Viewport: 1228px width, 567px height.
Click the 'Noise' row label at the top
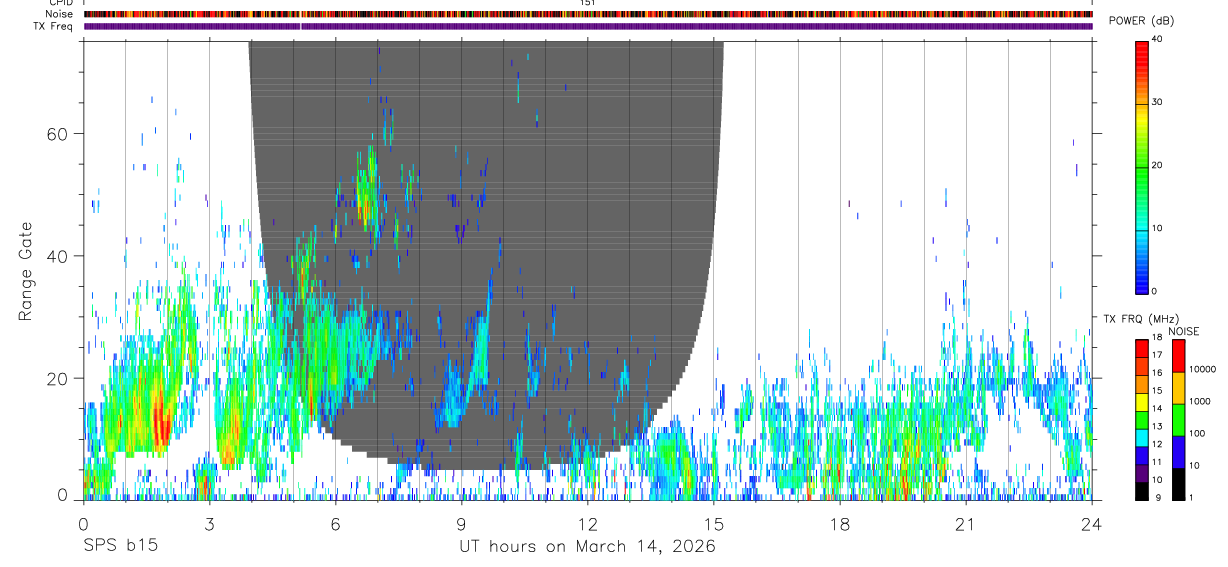pyautogui.click(x=59, y=14)
